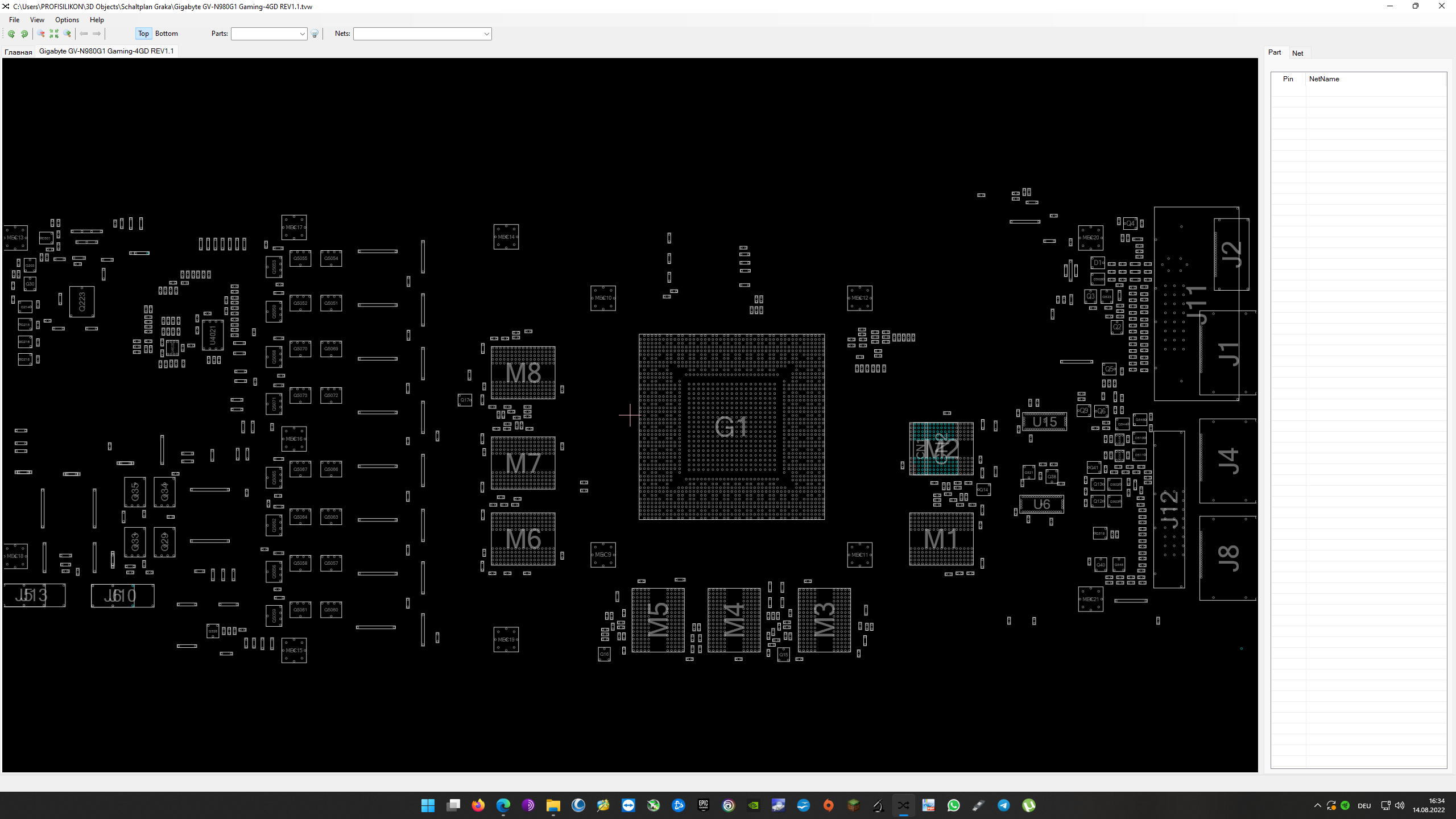Select memory chip M6

tap(523, 539)
